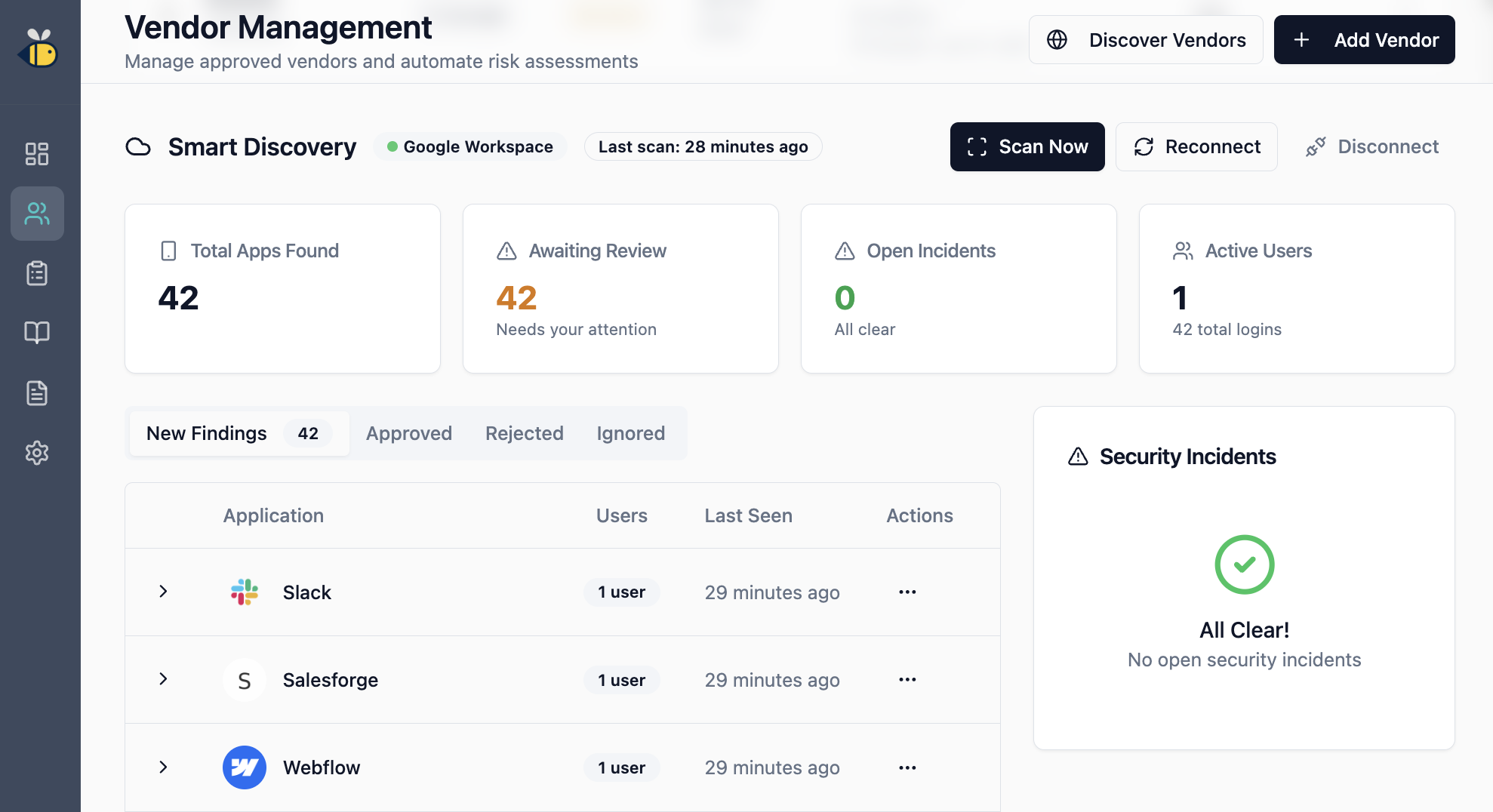Expand the Slack row chevron
Screen dimensions: 1493x812
tap(163, 592)
